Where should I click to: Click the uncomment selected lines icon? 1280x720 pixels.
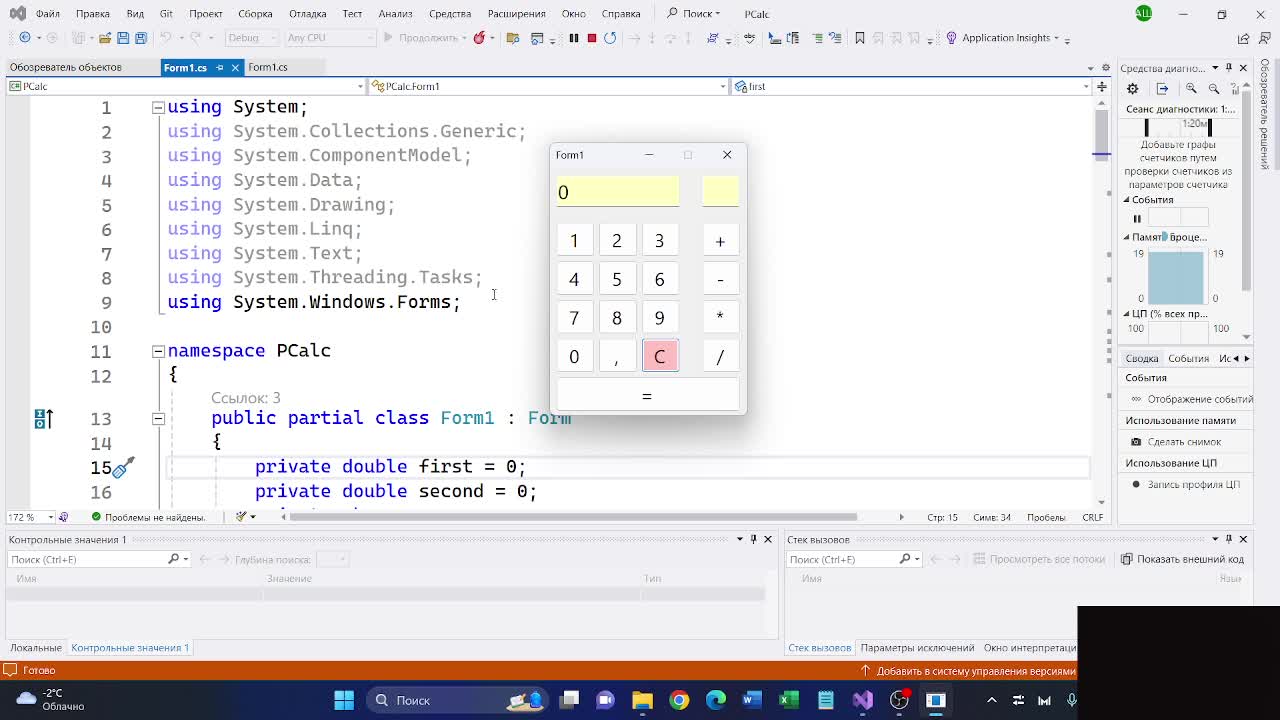[x=836, y=38]
